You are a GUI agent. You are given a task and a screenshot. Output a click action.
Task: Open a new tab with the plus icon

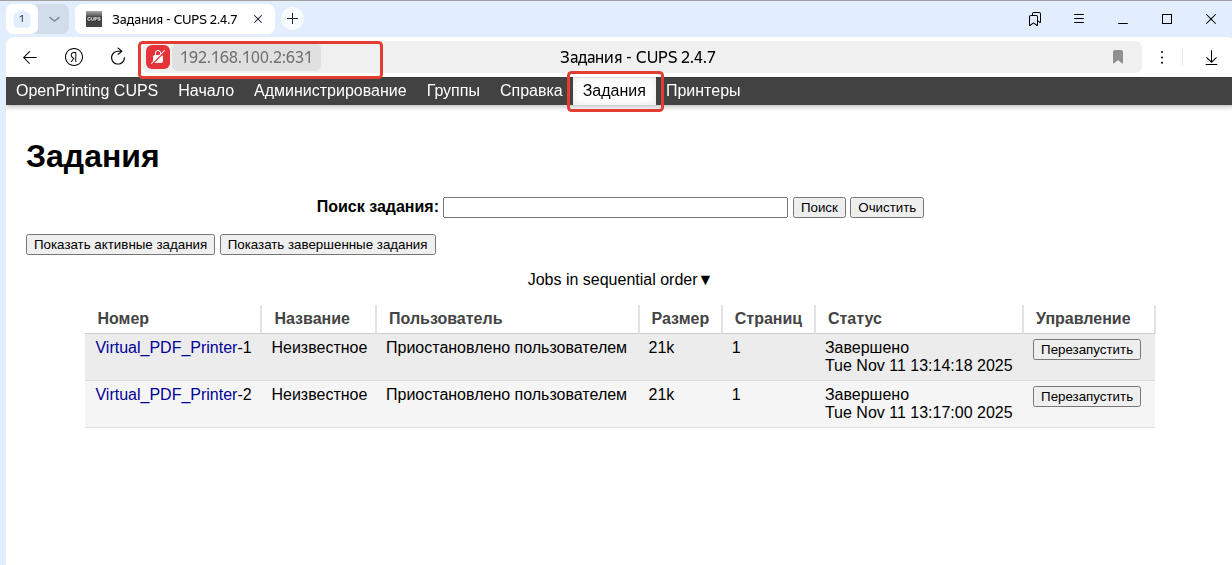[292, 18]
